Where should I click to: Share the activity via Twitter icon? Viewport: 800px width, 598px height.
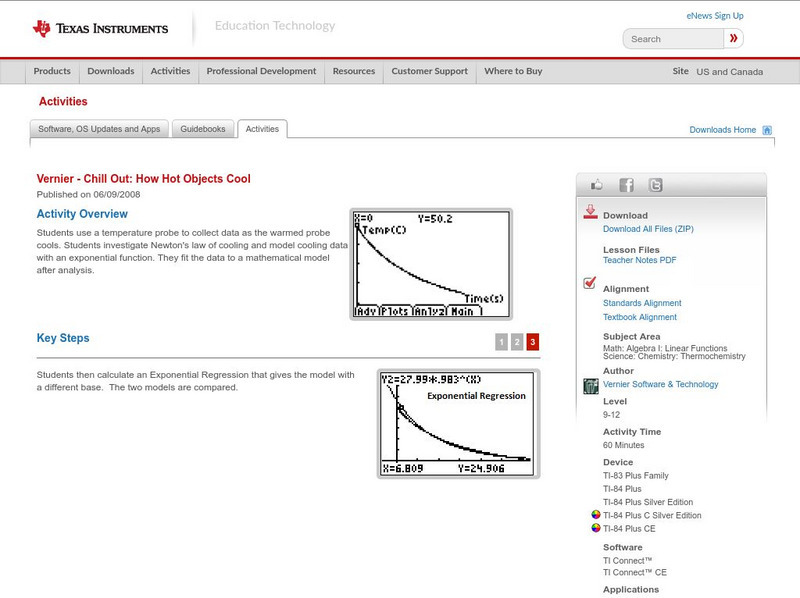[x=656, y=185]
